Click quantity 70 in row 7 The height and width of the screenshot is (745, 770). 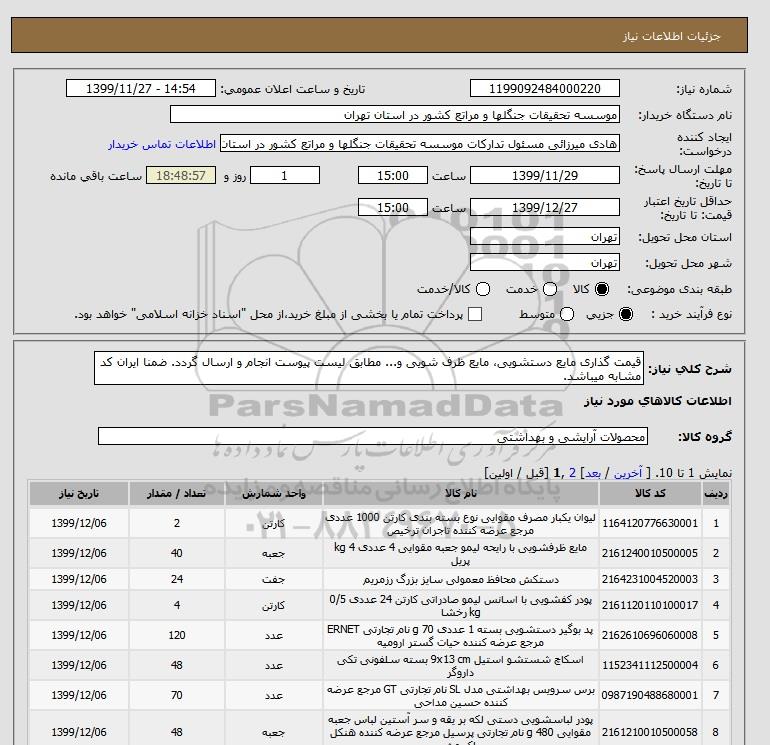[x=177, y=695]
